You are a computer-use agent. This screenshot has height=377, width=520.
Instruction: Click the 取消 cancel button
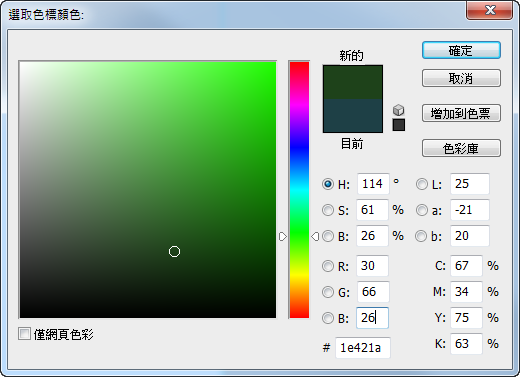(x=461, y=78)
